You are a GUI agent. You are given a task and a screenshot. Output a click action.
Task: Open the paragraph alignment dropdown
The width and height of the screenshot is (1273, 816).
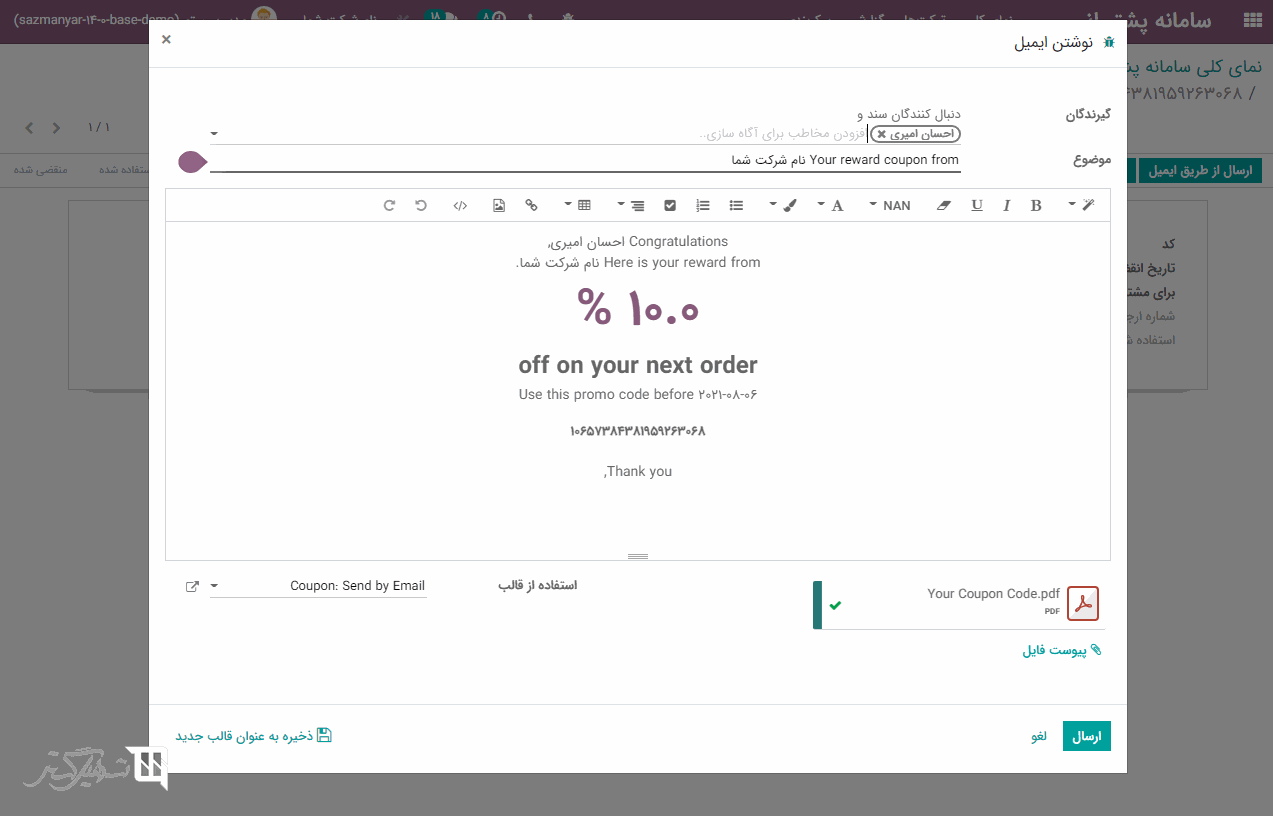coord(631,205)
